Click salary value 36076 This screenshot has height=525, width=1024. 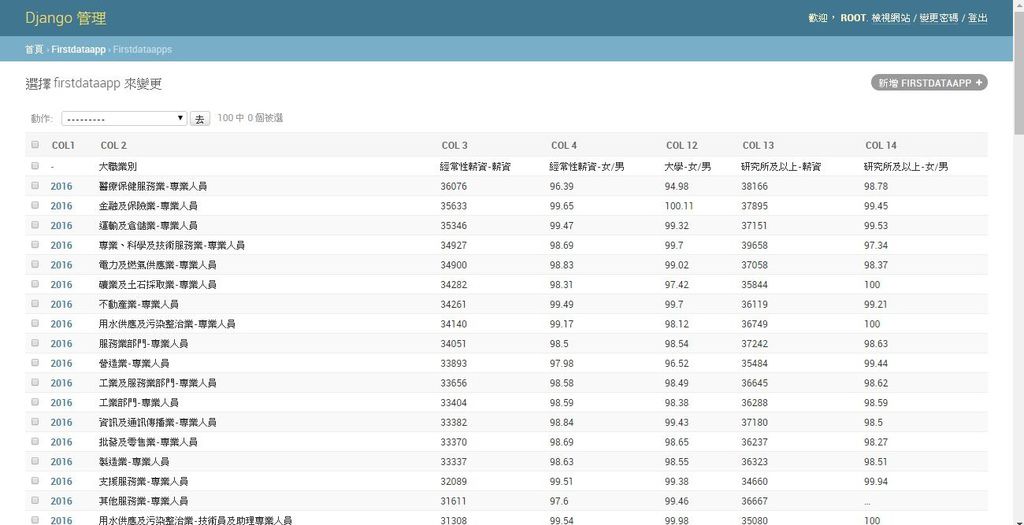(454, 186)
